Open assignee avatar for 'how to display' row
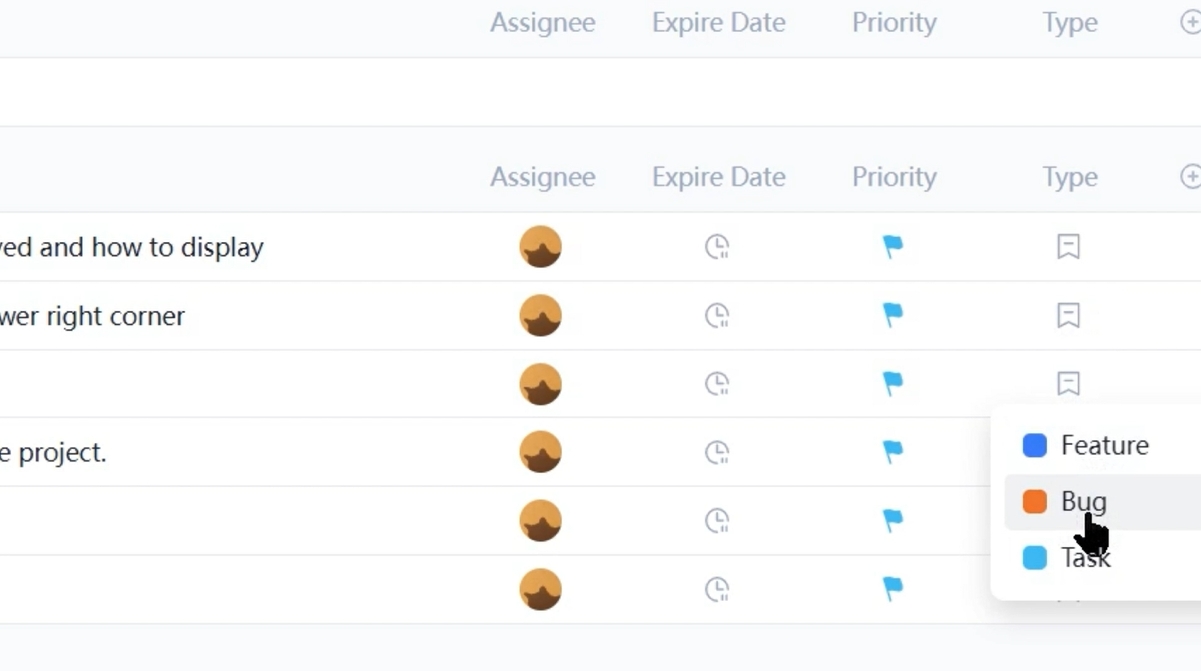This screenshot has width=1201, height=671. point(541,247)
